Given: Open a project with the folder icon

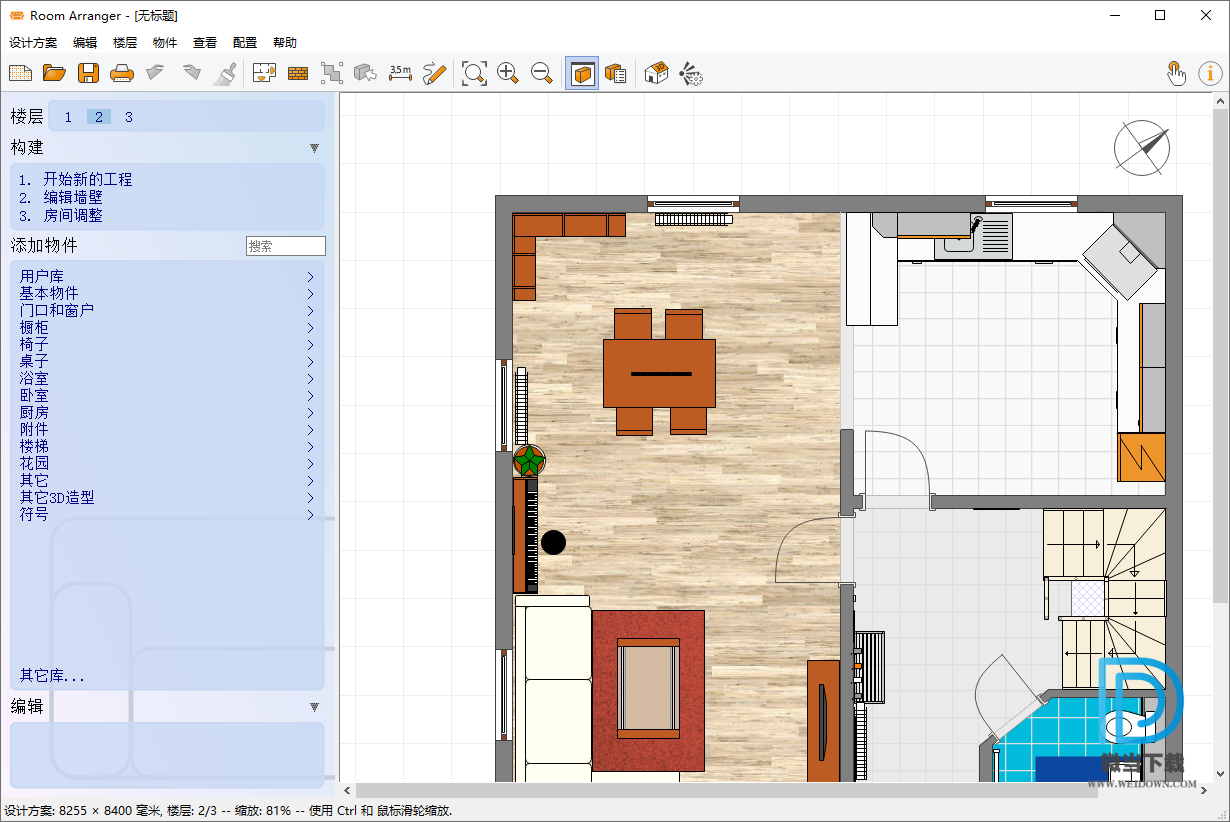Looking at the screenshot, I should [x=54, y=73].
